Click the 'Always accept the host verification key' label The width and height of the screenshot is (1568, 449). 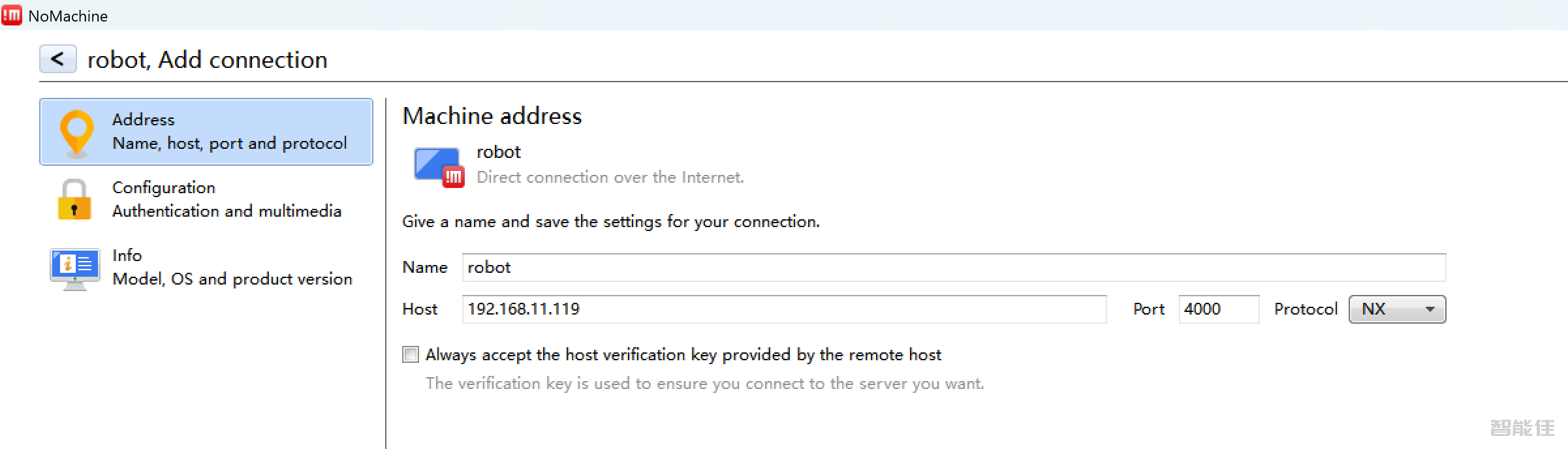(683, 354)
